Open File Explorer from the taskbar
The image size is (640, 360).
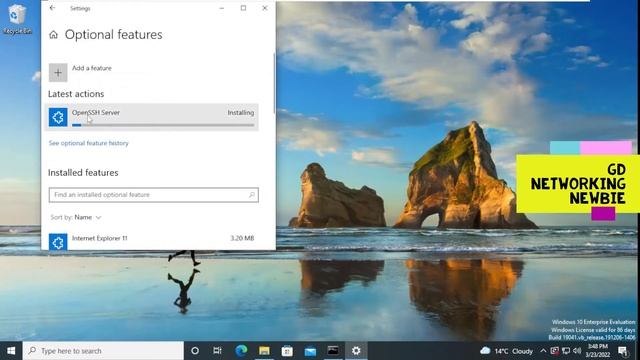[264, 351]
